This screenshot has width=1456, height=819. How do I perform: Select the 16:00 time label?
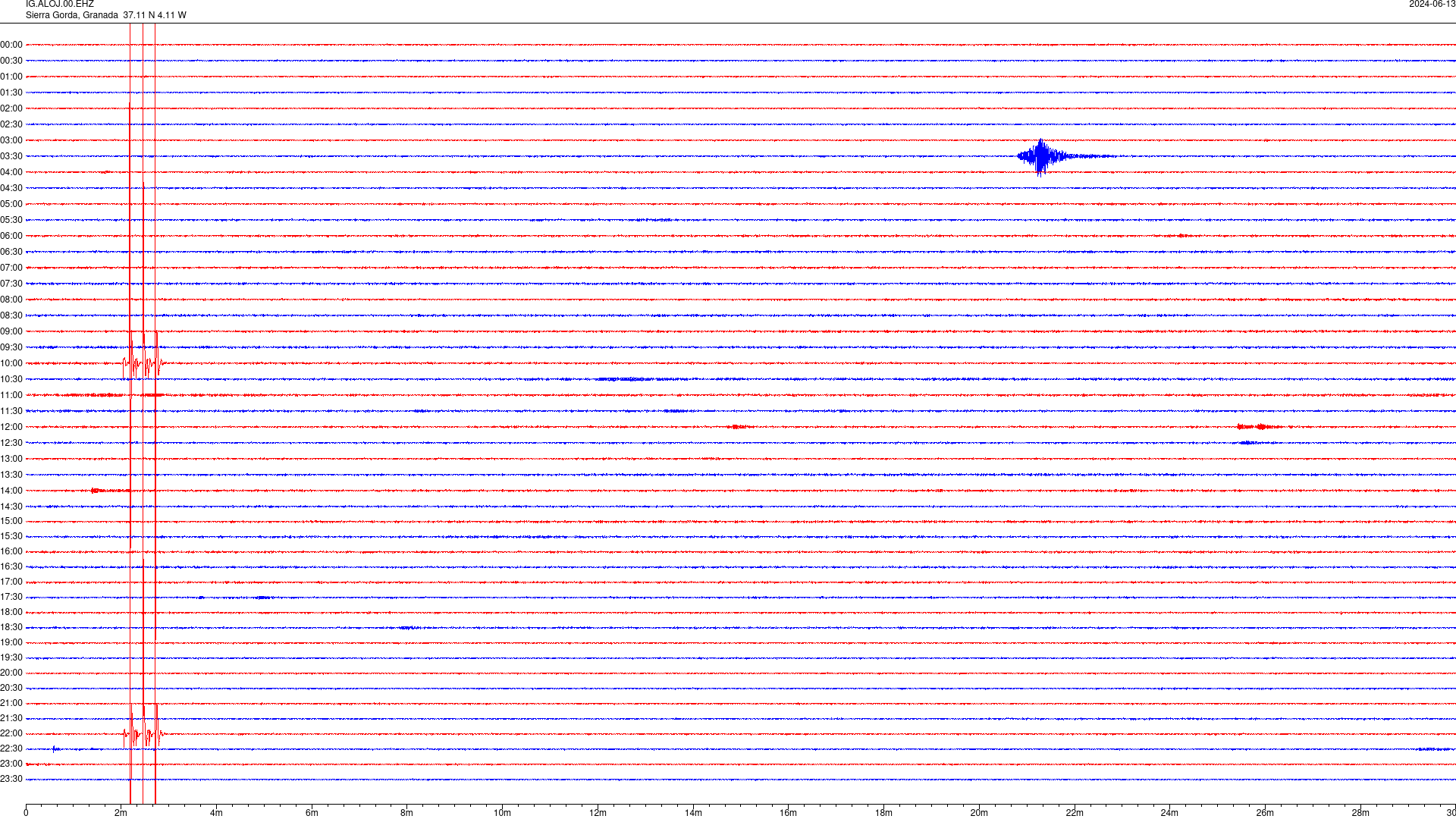(11, 551)
